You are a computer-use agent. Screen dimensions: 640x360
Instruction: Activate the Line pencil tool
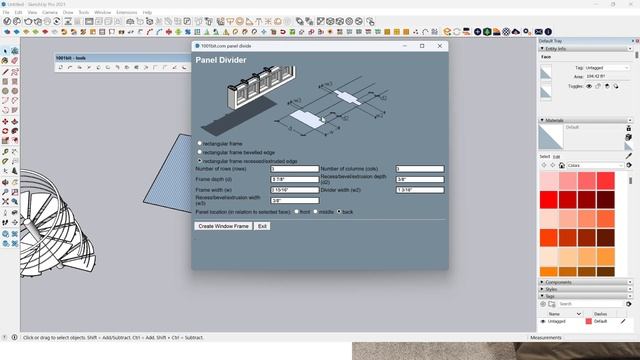point(5,72)
